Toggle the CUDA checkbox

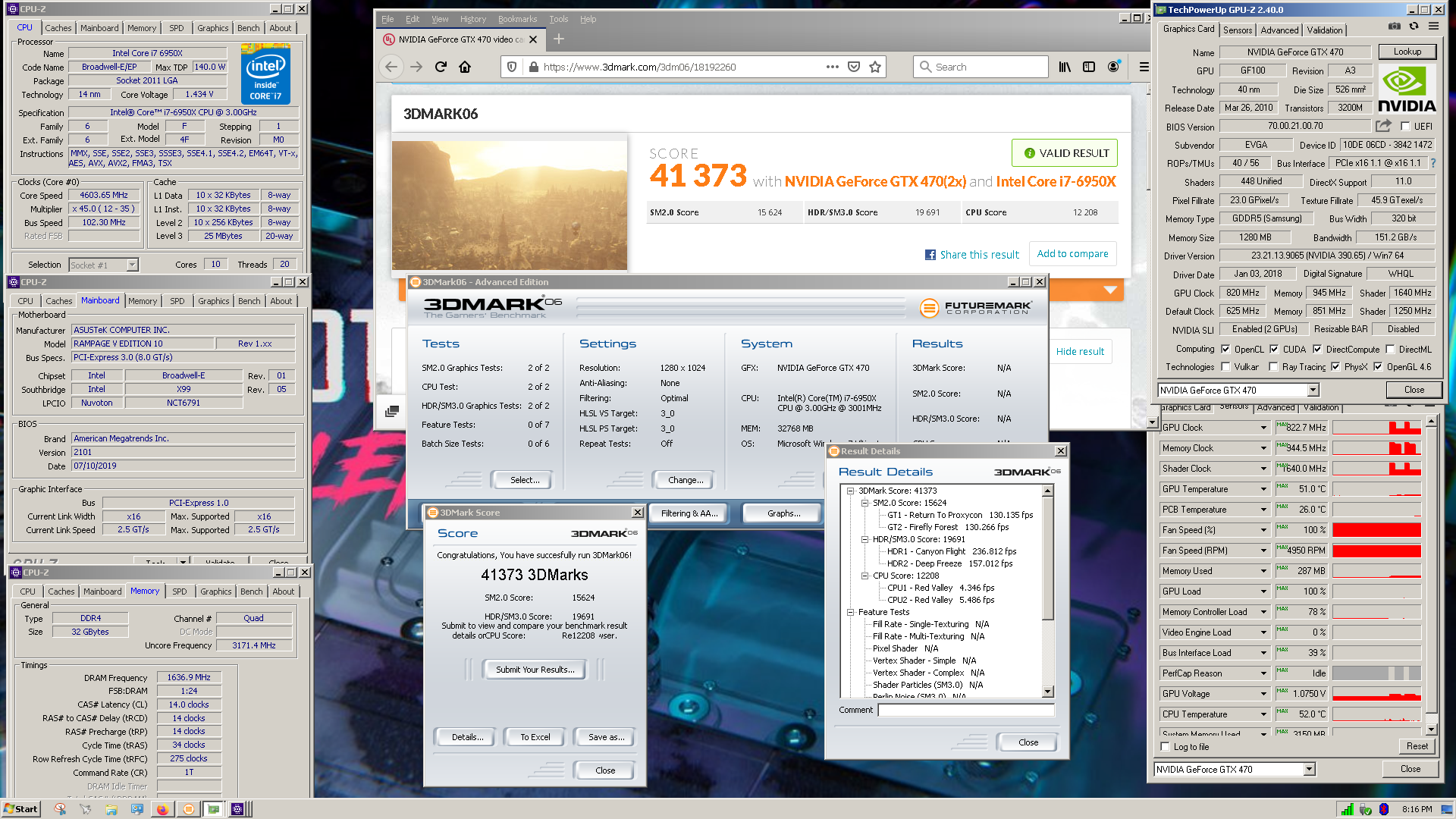(x=1275, y=350)
